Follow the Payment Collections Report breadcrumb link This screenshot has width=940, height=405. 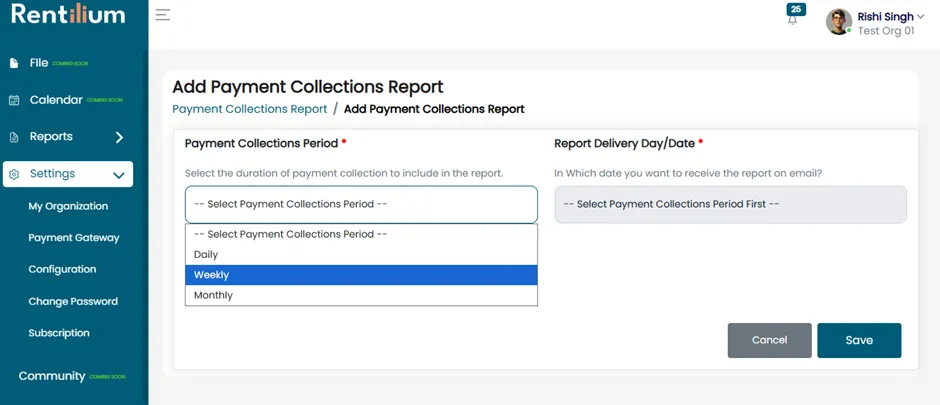(249, 109)
